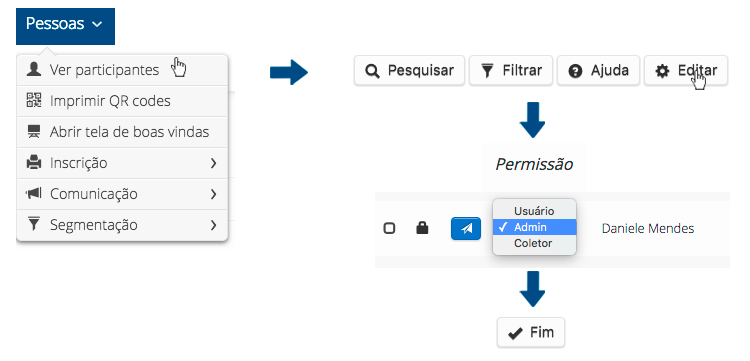Click the megaphone icon for Comunicação

point(34,194)
